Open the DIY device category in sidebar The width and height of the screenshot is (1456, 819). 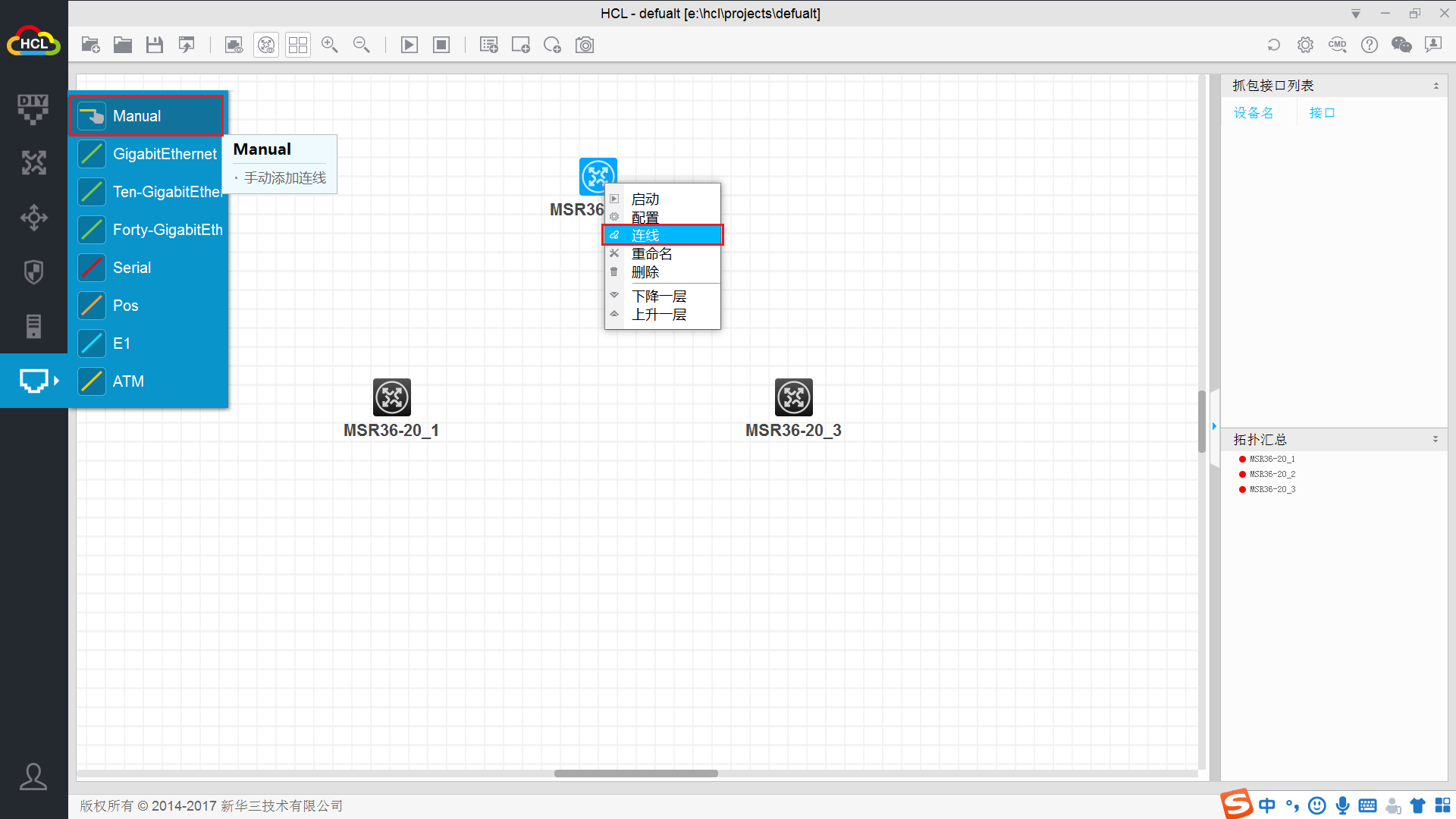tap(33, 109)
